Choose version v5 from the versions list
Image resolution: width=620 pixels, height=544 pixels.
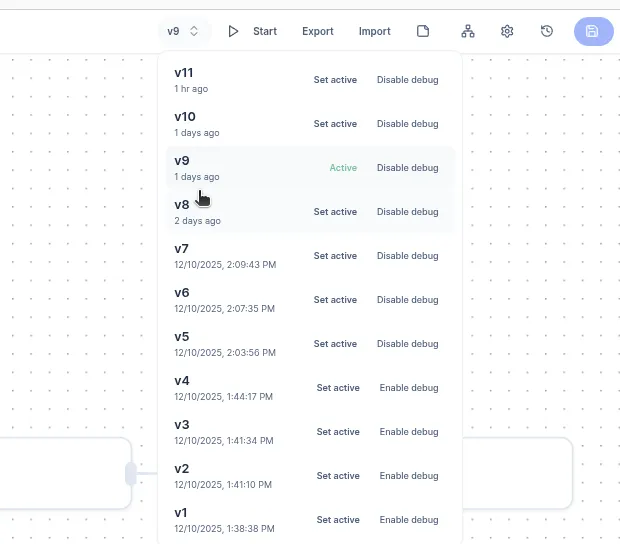(x=182, y=337)
